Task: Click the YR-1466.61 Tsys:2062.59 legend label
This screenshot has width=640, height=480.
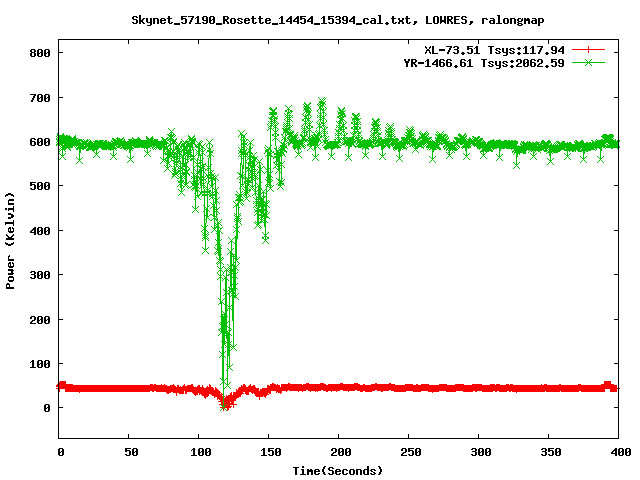Action: pyautogui.click(x=484, y=63)
